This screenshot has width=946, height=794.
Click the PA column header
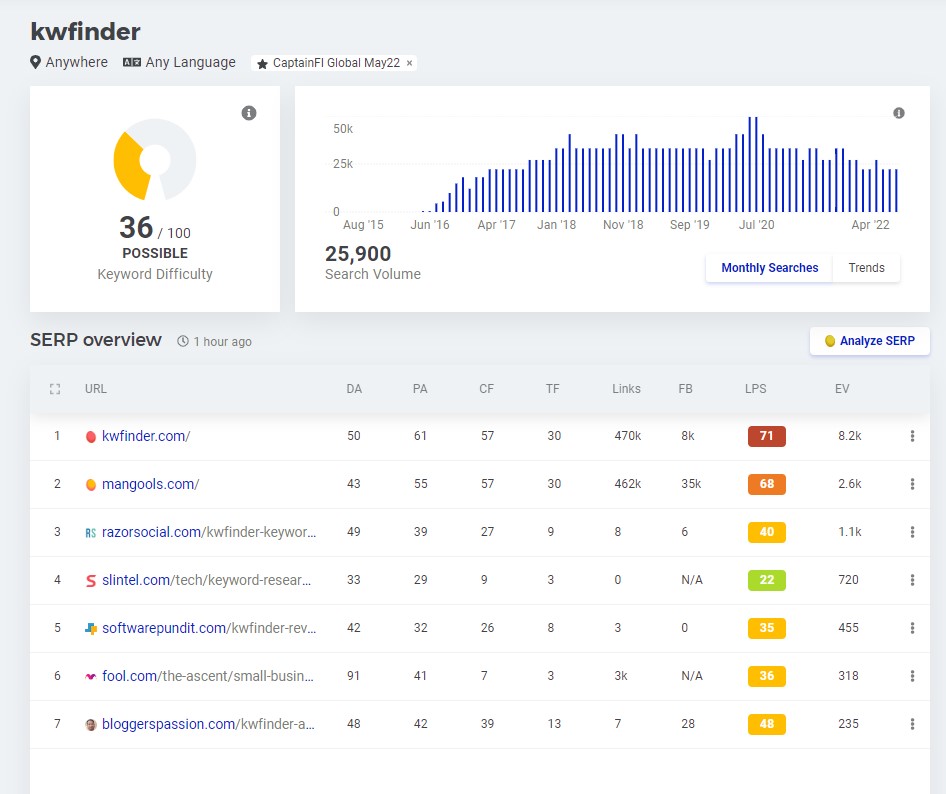420,389
